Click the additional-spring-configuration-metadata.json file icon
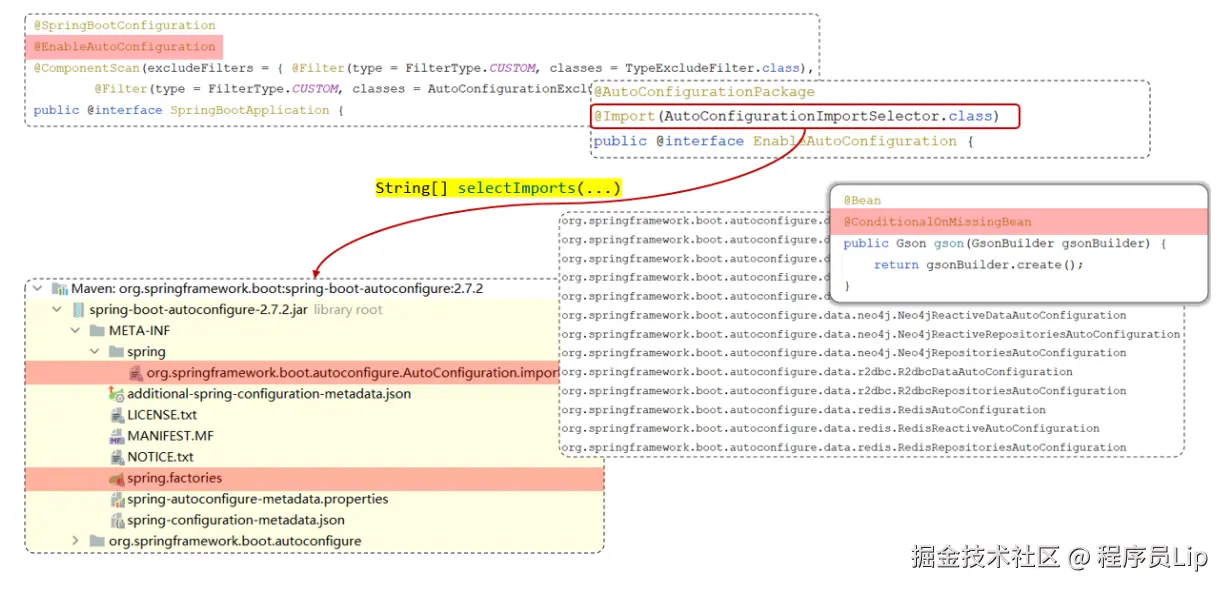 click(117, 394)
